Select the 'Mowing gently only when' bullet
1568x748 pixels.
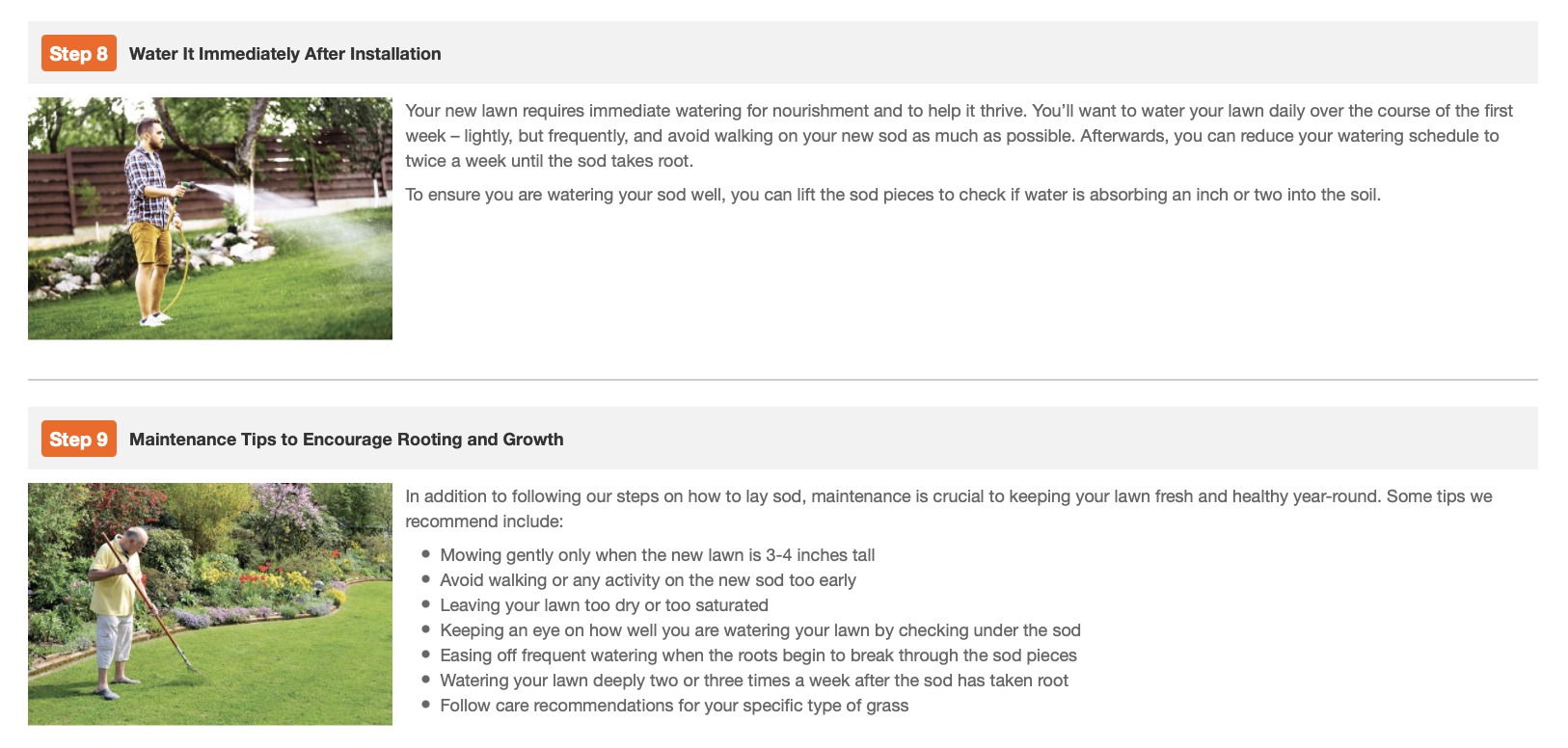point(657,555)
